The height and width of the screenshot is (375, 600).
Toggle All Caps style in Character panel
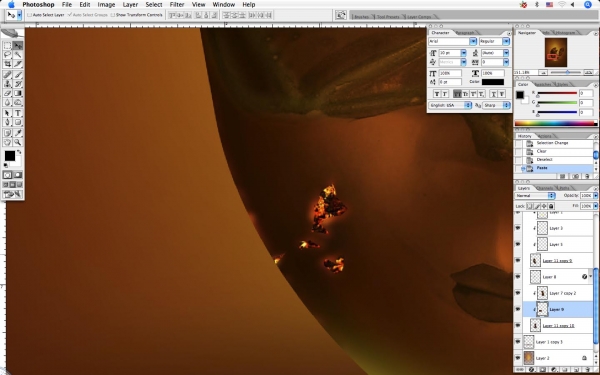458,94
